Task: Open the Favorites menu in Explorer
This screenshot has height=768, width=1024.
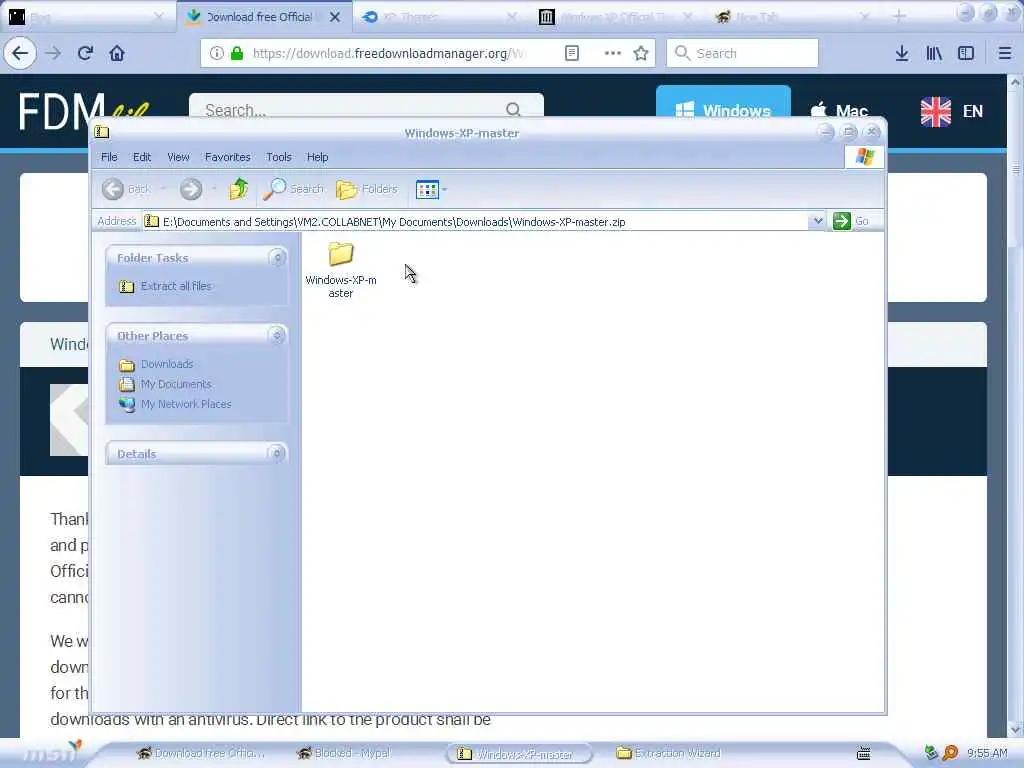Action: coord(227,157)
